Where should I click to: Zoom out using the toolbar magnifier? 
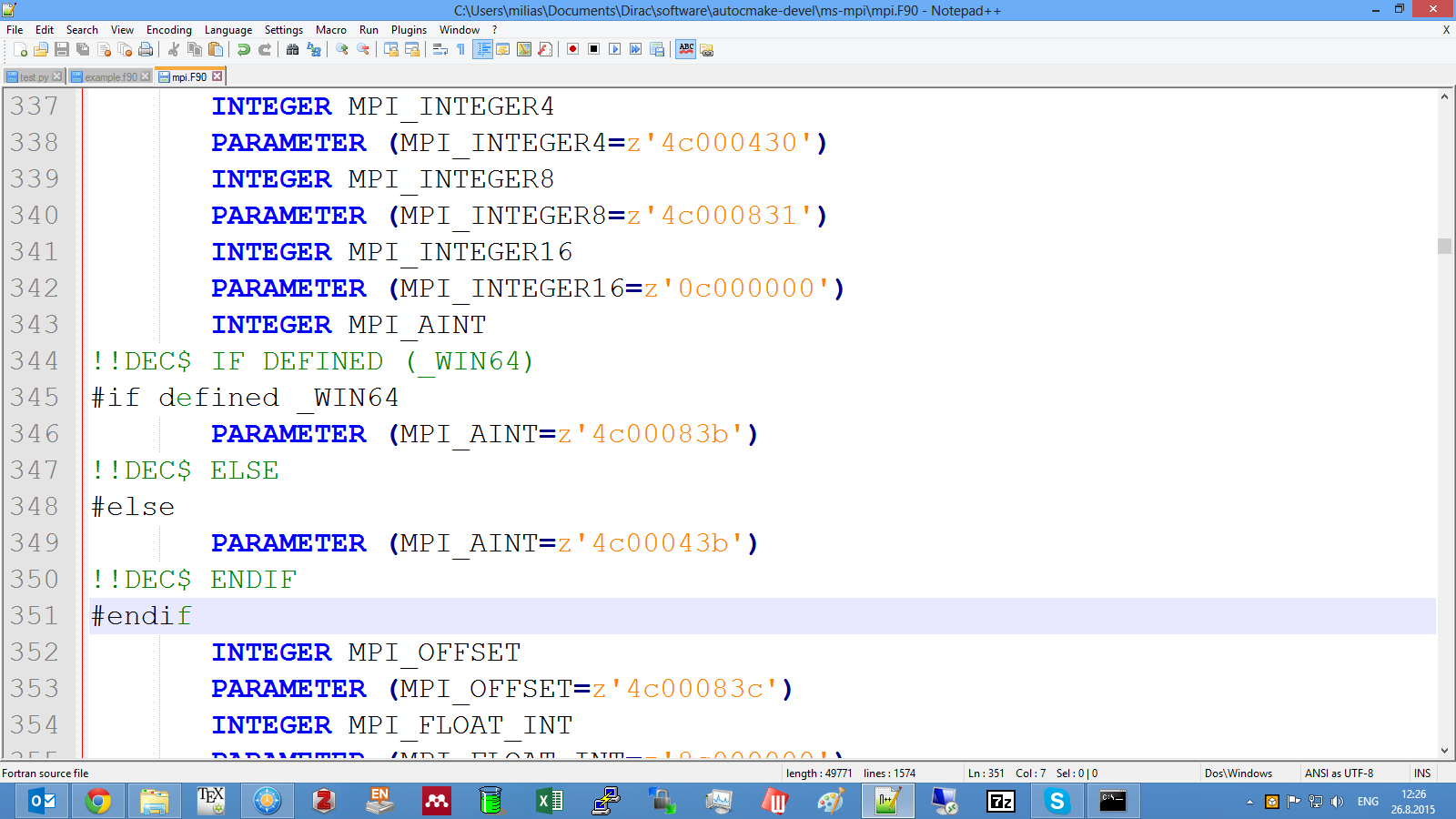coord(363,49)
